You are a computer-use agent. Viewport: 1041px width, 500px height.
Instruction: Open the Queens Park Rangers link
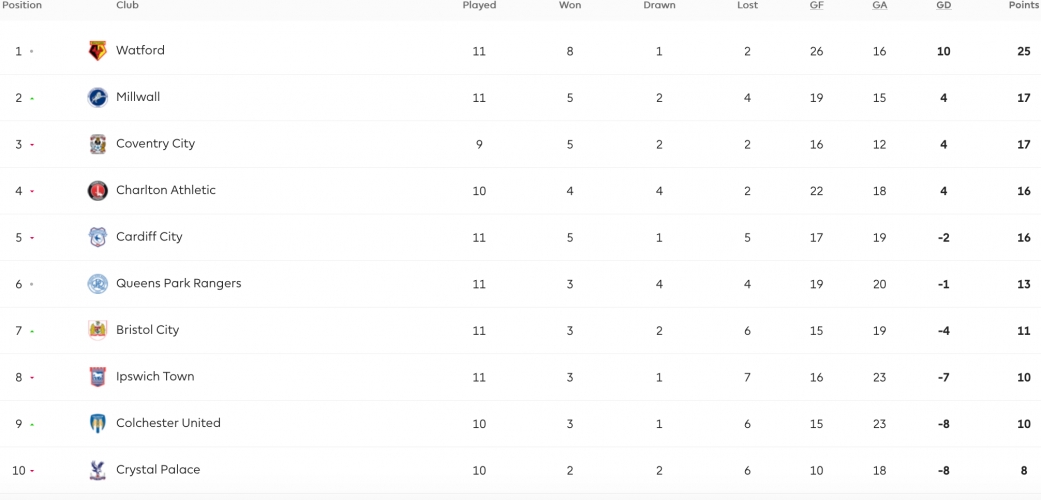[x=179, y=283]
